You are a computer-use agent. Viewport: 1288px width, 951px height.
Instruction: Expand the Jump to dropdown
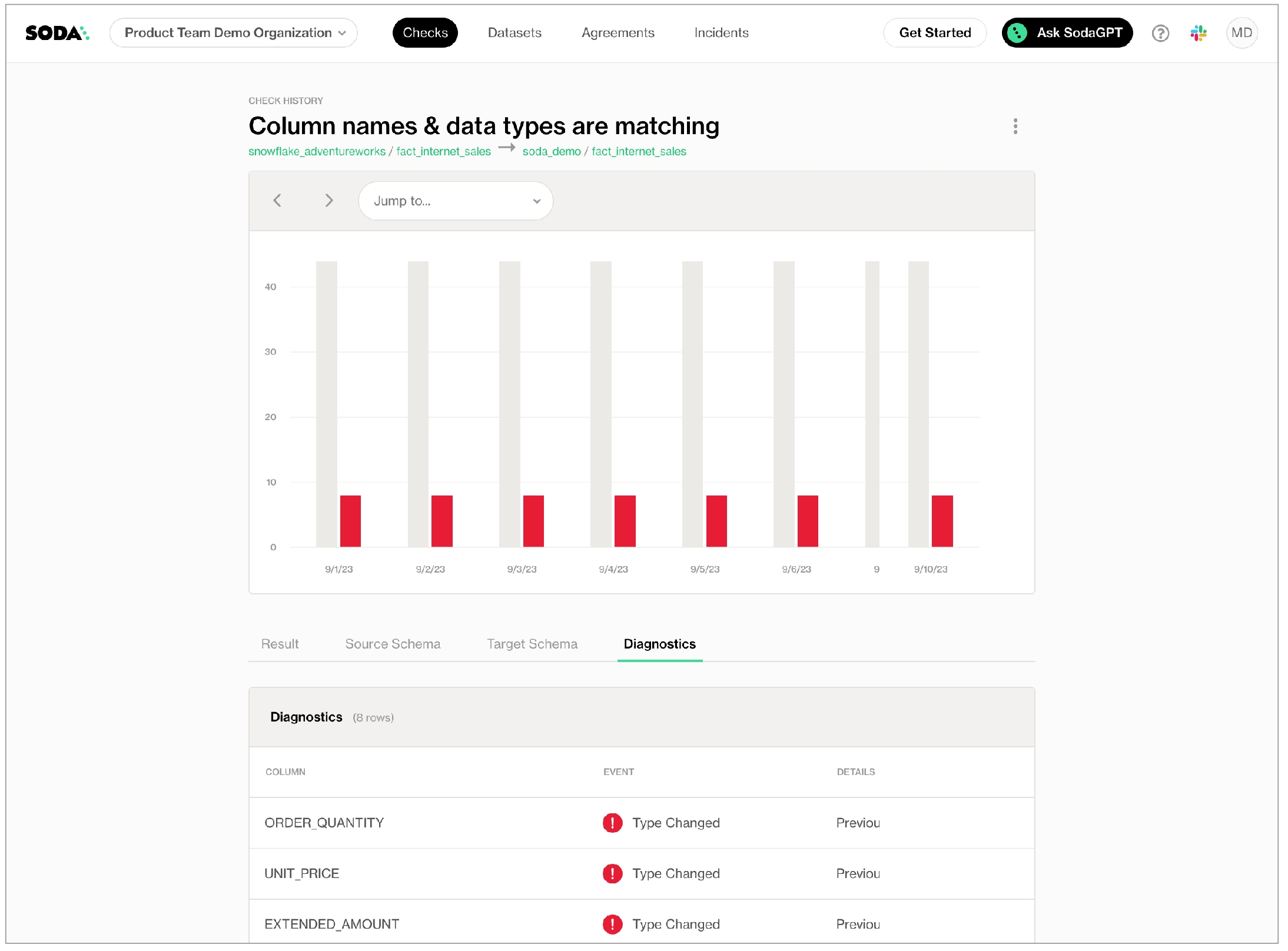(456, 201)
